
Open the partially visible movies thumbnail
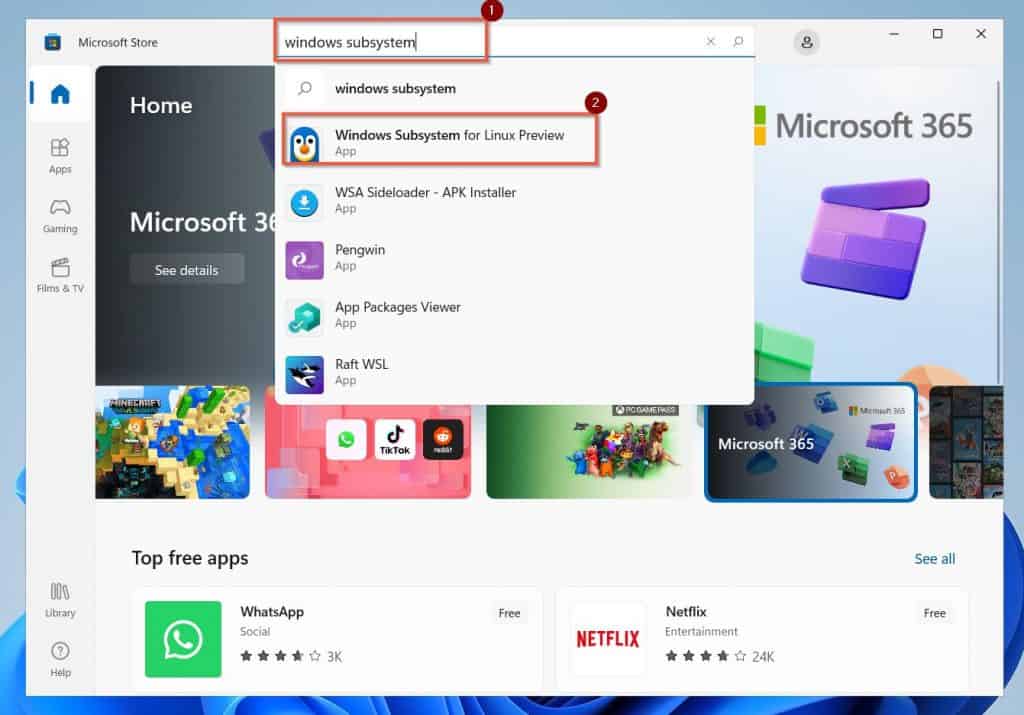pos(966,442)
